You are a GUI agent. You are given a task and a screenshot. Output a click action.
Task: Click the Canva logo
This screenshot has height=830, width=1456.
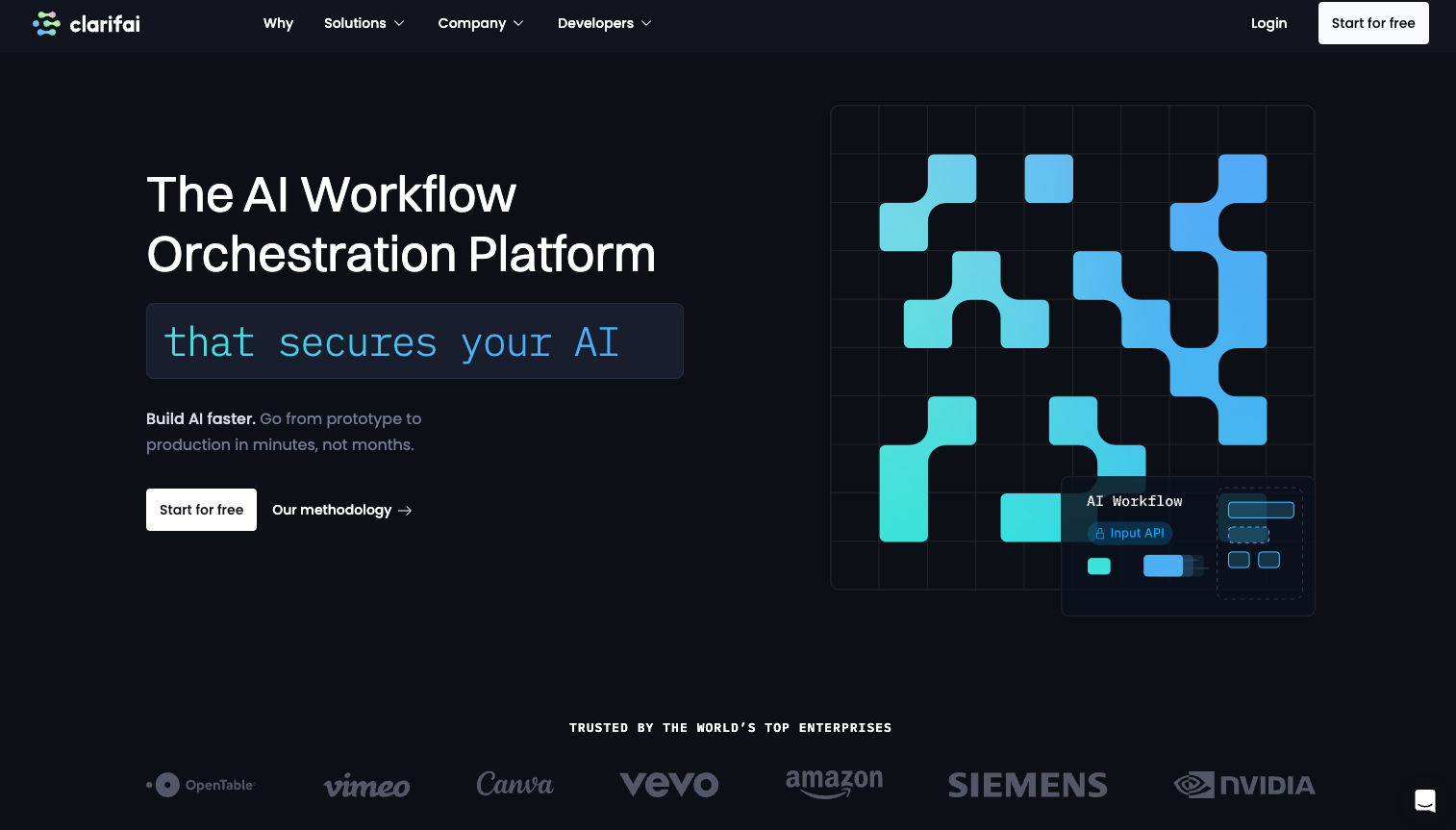coord(515,785)
